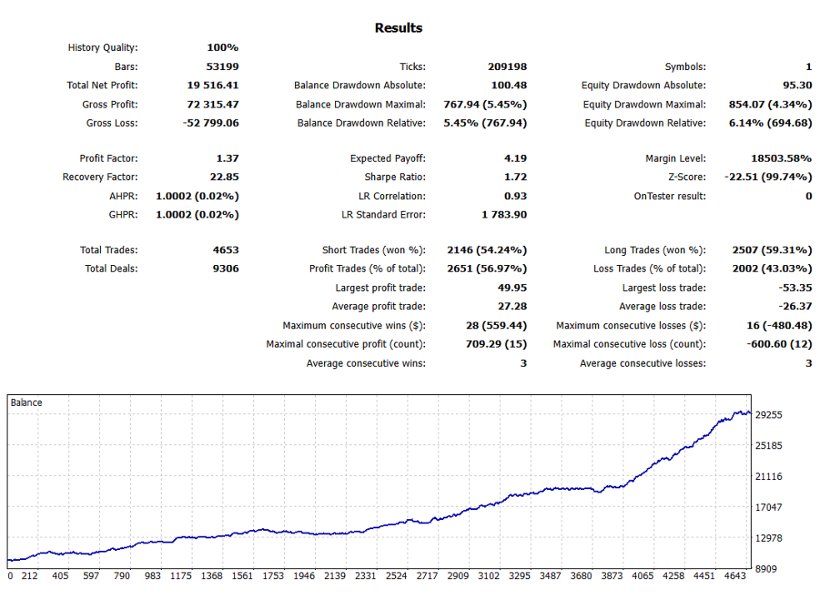Viewport: 820px width, 600px height.
Task: Select Total Trades value 4653
Action: point(226,250)
